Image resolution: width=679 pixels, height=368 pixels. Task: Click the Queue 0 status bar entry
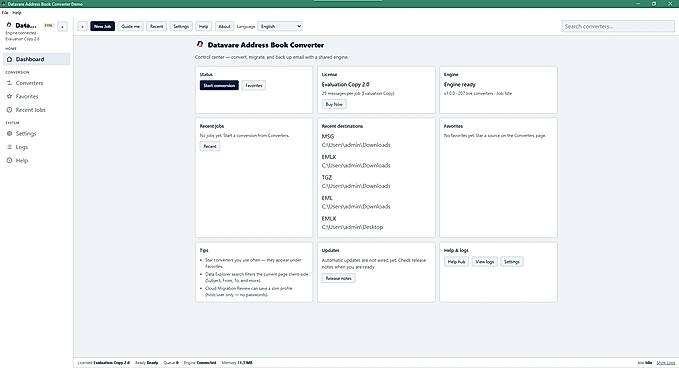171,363
